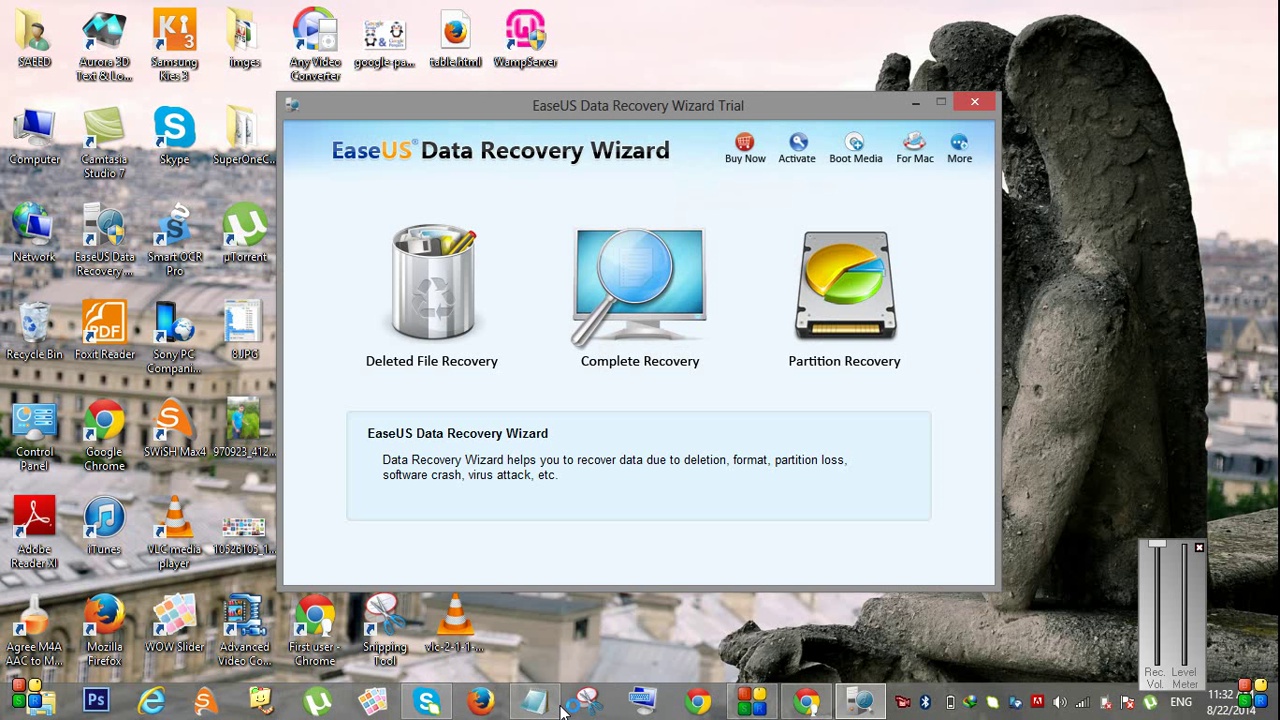
Task: Open Deleted File Recovery mode
Action: click(432, 297)
